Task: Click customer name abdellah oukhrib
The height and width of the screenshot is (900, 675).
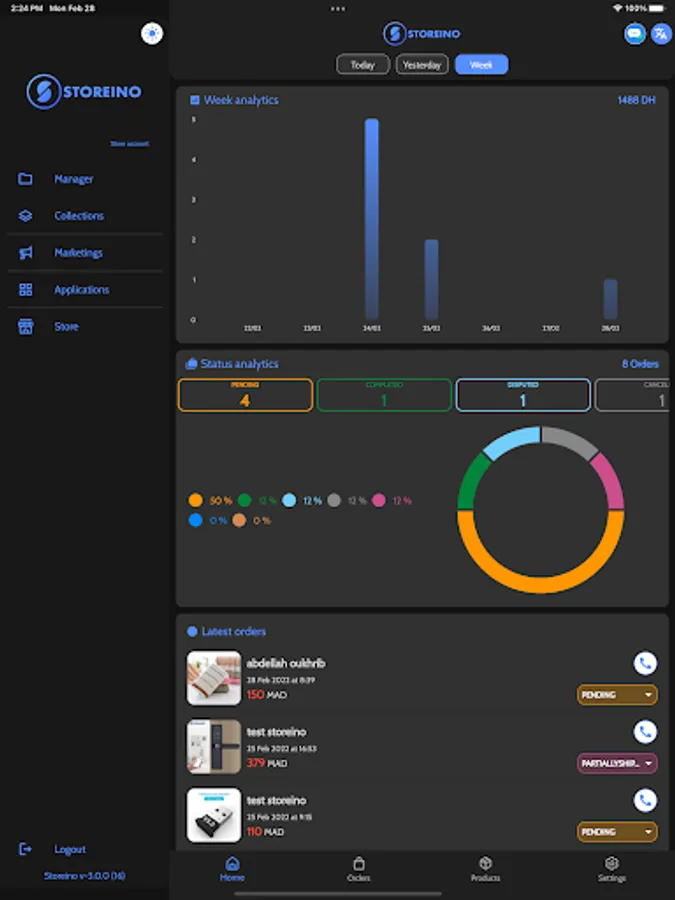Action: (x=286, y=664)
